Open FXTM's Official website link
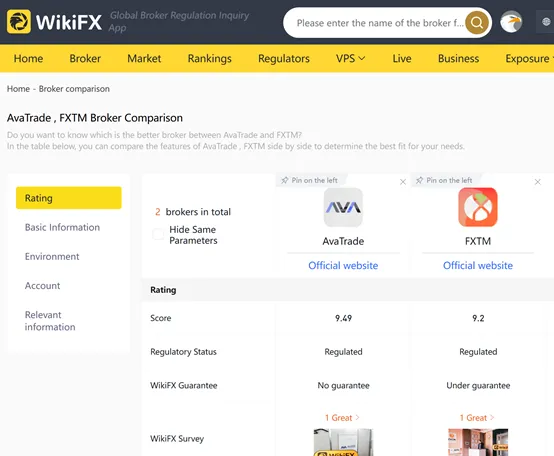Image resolution: width=554 pixels, height=456 pixels. pyautogui.click(x=478, y=265)
